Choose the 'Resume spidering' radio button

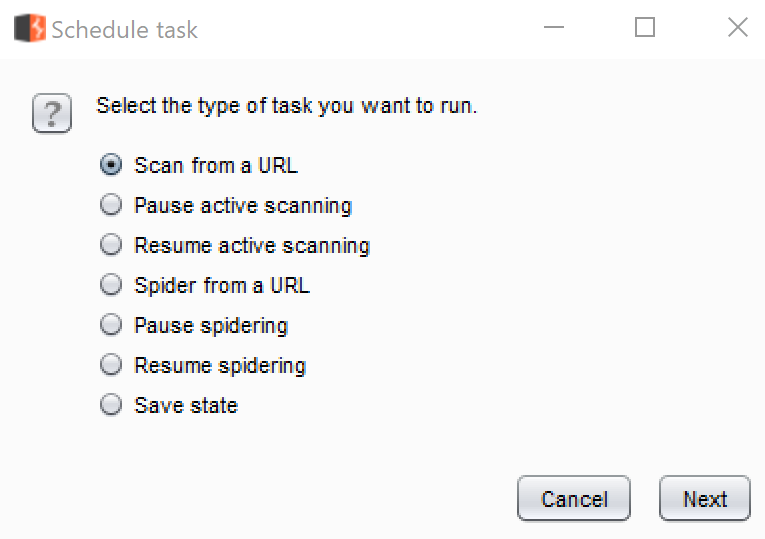click(111, 365)
